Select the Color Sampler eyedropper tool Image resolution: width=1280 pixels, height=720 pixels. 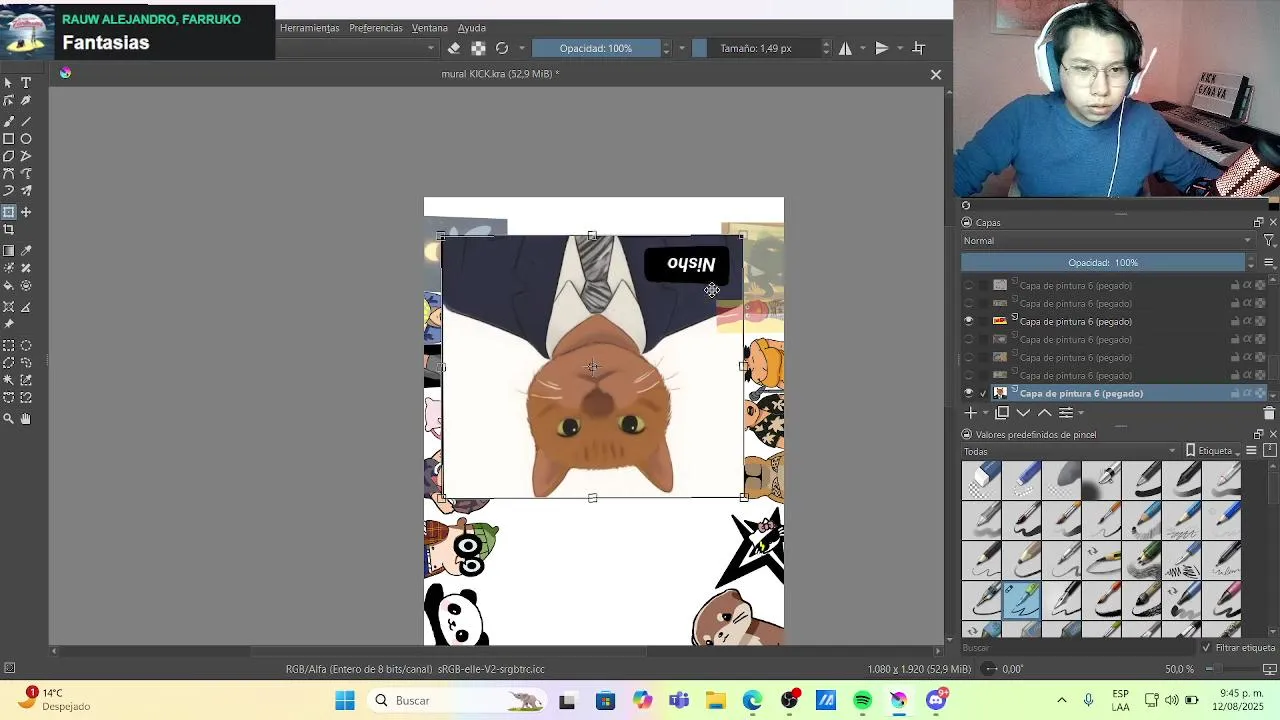coord(26,250)
